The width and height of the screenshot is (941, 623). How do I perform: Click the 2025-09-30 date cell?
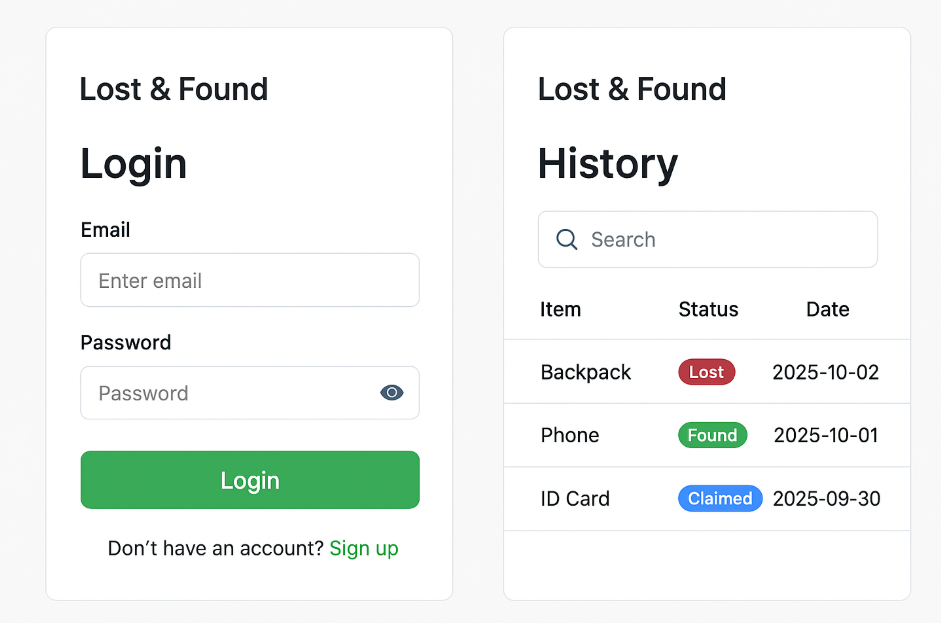pos(826,498)
